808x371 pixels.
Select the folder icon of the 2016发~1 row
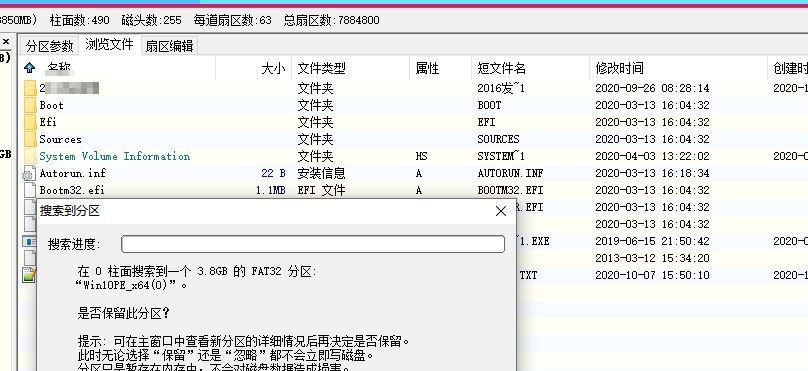pyautogui.click(x=30, y=88)
